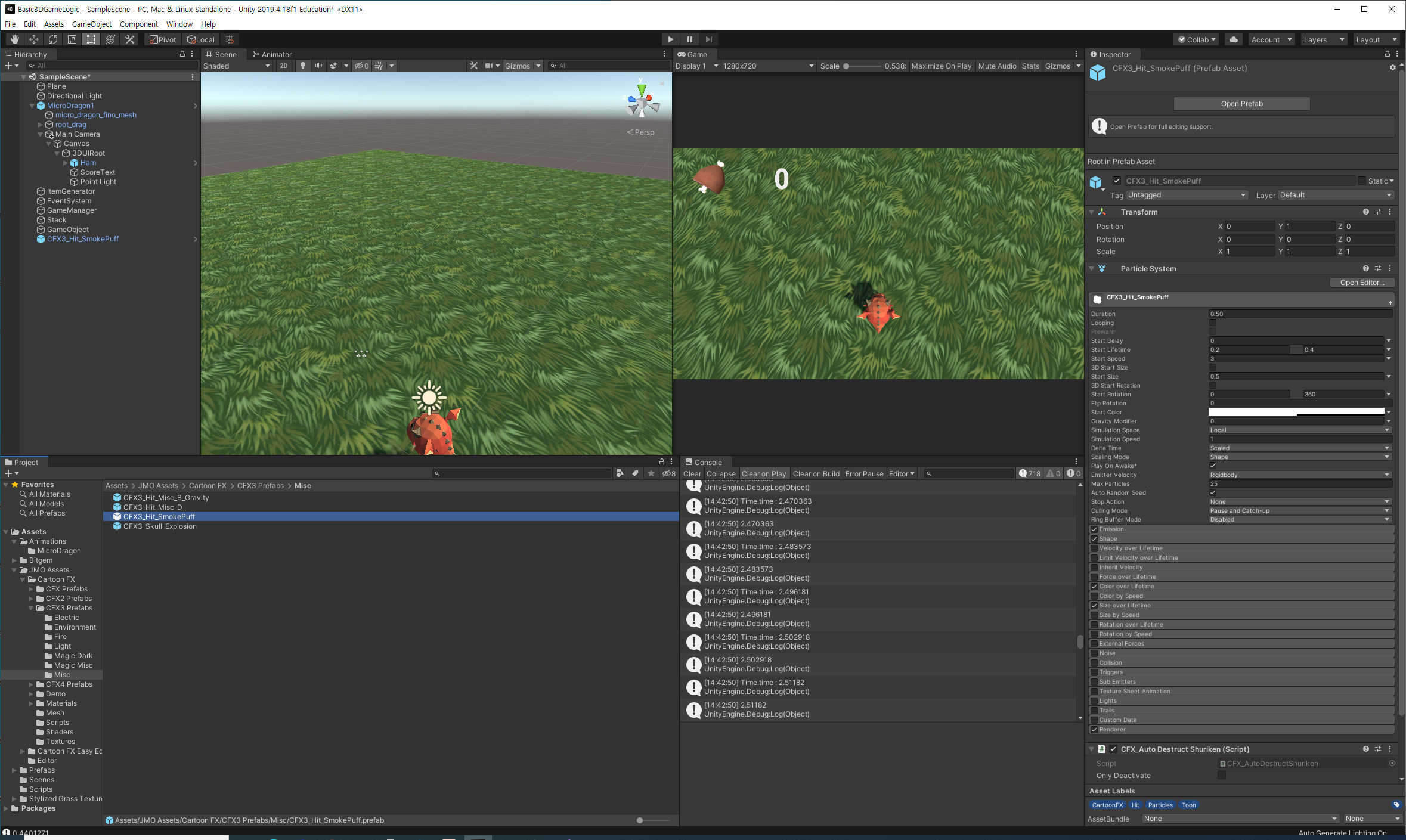Expand the CFX4 Prefabs folder
The image size is (1406, 840).
click(x=31, y=684)
